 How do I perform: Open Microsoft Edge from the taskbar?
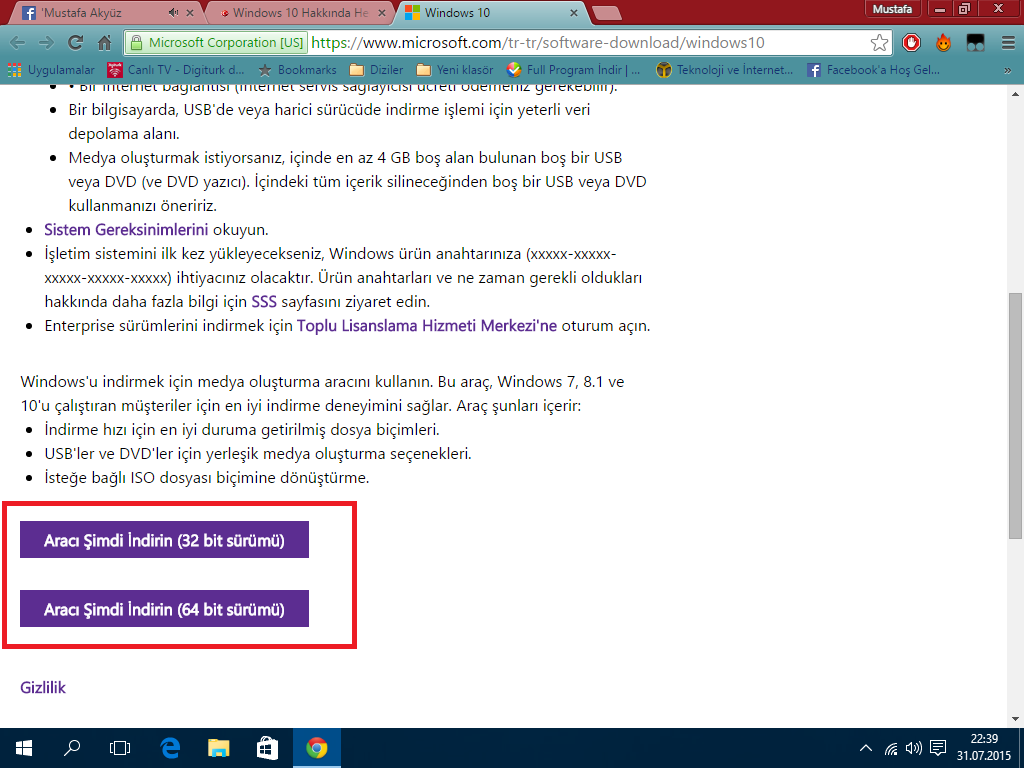coord(170,747)
